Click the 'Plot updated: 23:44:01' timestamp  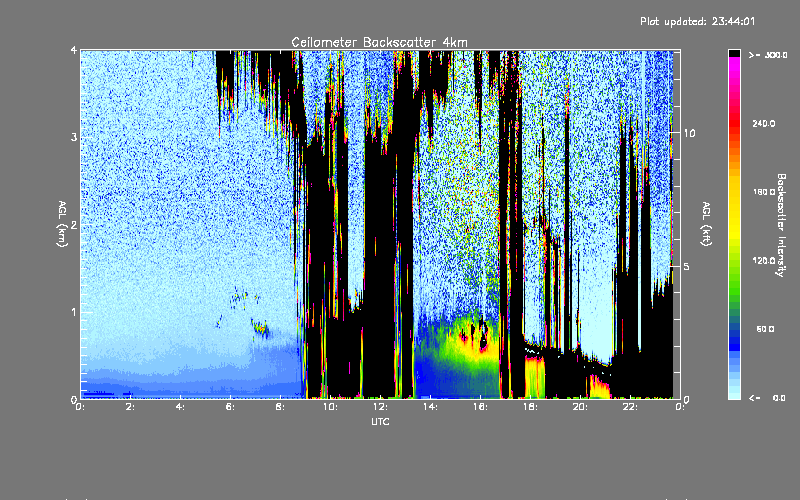[x=697, y=21]
